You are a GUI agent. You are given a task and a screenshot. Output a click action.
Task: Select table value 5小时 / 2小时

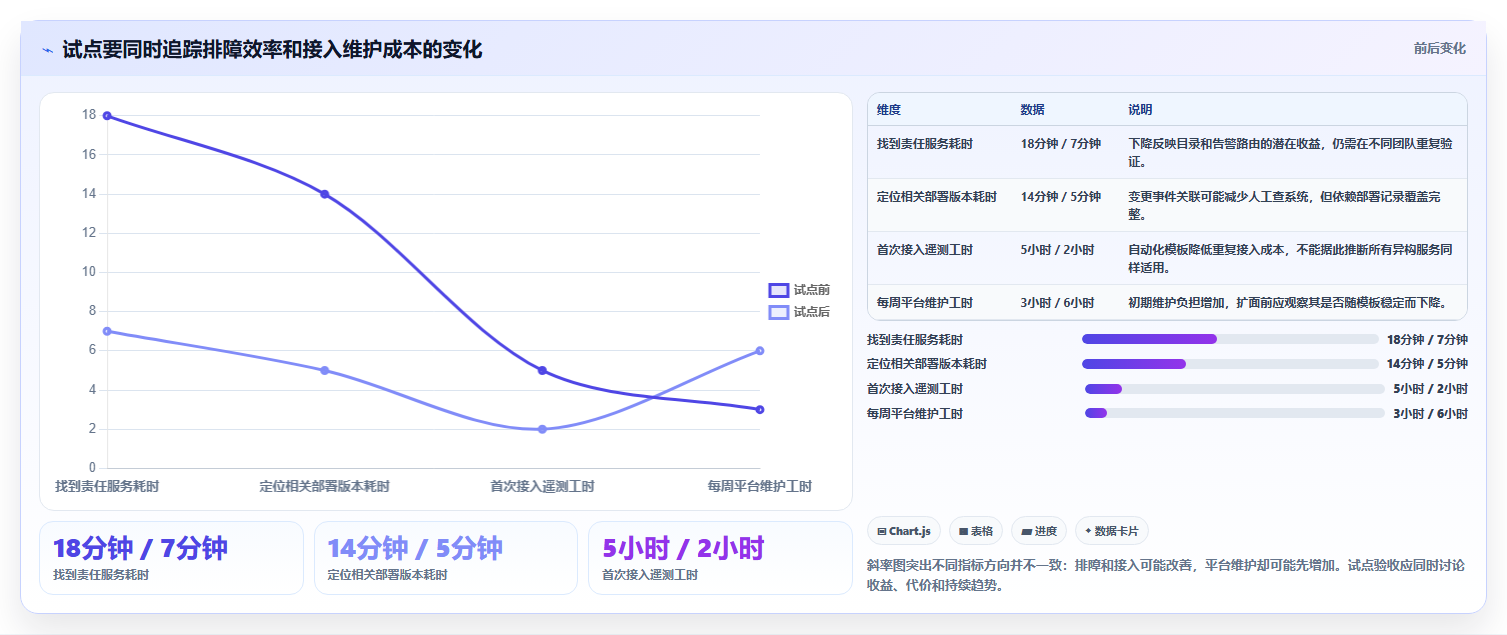click(x=1057, y=250)
